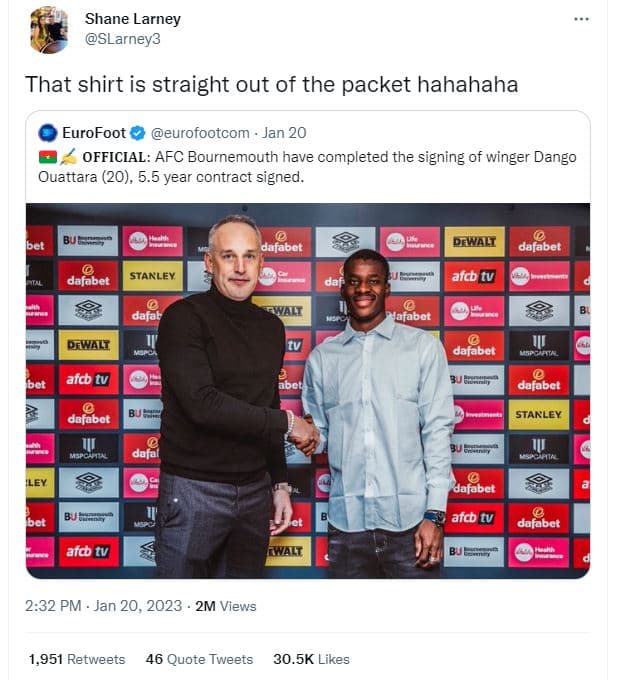Open the quoted tweet's Jan 20 date
This screenshot has width=621, height=680.
click(284, 133)
